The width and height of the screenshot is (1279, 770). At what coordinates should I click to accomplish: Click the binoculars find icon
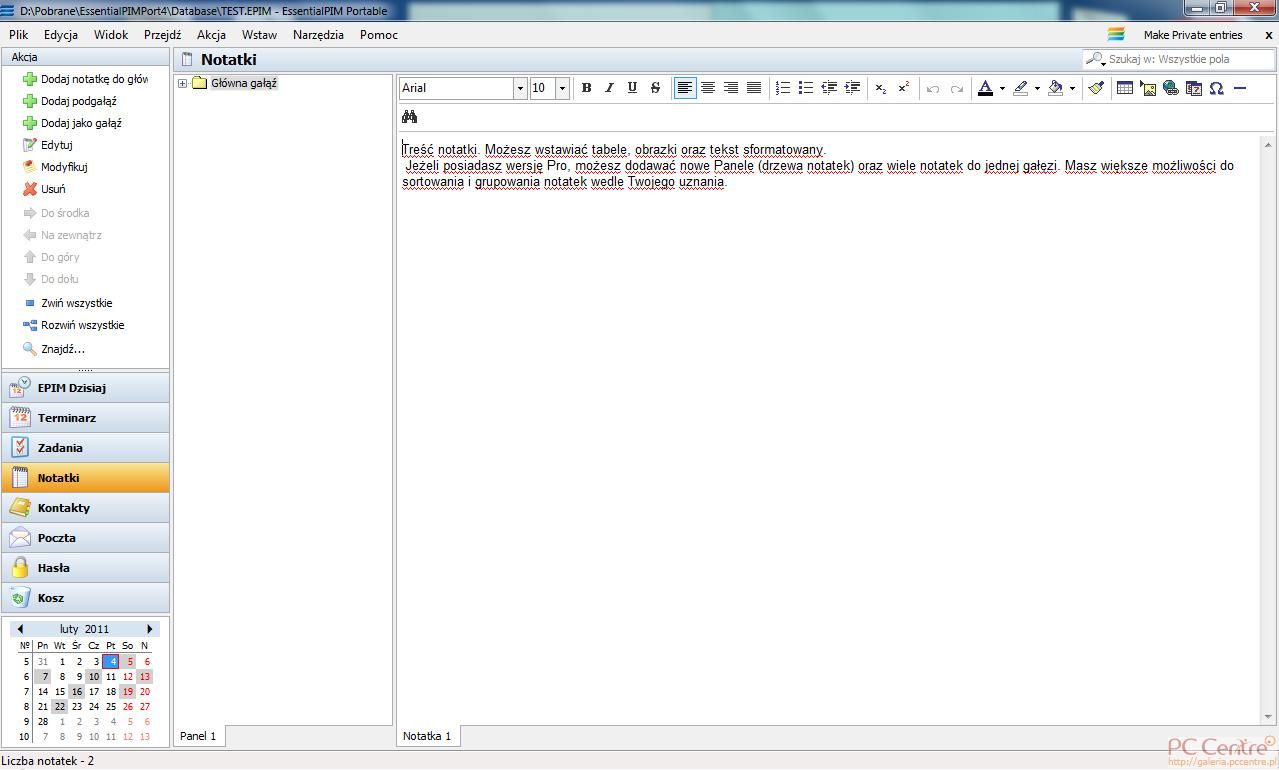click(x=409, y=117)
